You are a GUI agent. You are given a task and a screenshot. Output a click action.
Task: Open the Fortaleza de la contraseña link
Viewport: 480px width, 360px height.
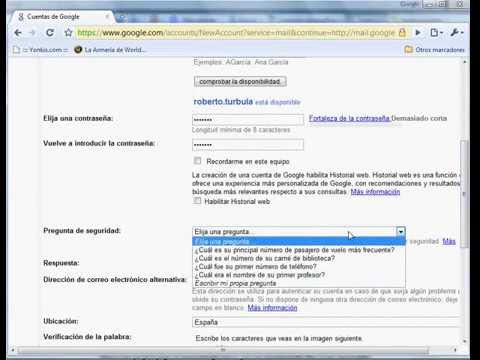tap(350, 118)
